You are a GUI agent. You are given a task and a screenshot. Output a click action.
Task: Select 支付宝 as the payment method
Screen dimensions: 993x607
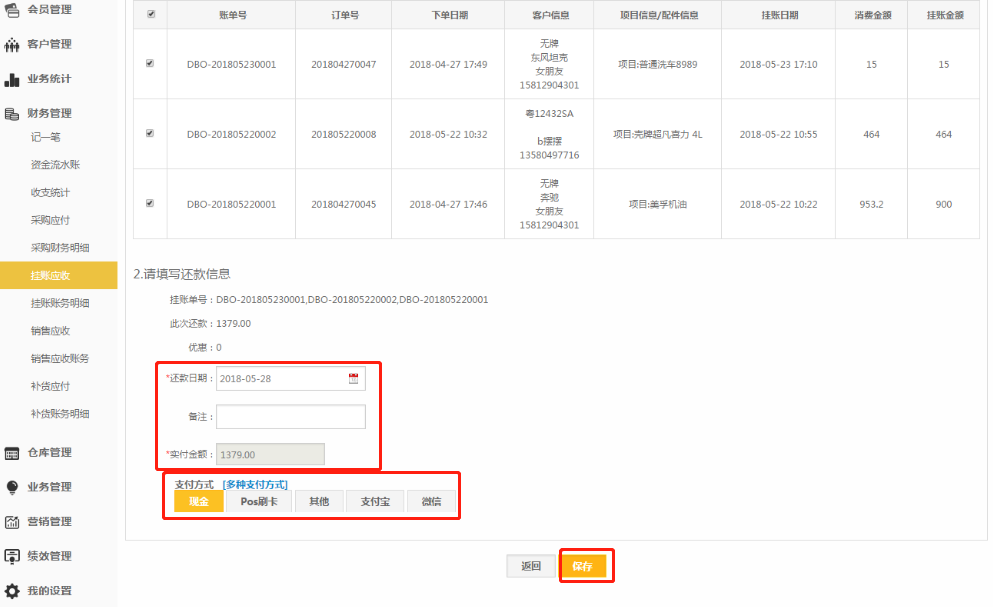click(x=375, y=502)
